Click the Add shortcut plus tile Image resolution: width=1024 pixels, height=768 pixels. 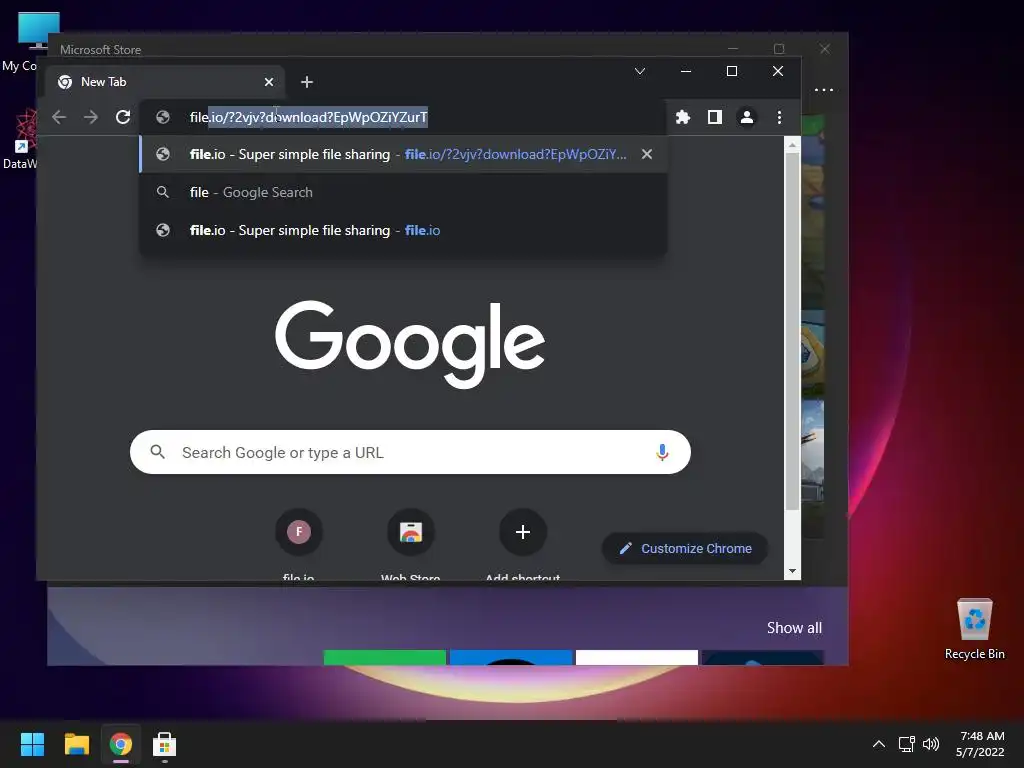[522, 532]
